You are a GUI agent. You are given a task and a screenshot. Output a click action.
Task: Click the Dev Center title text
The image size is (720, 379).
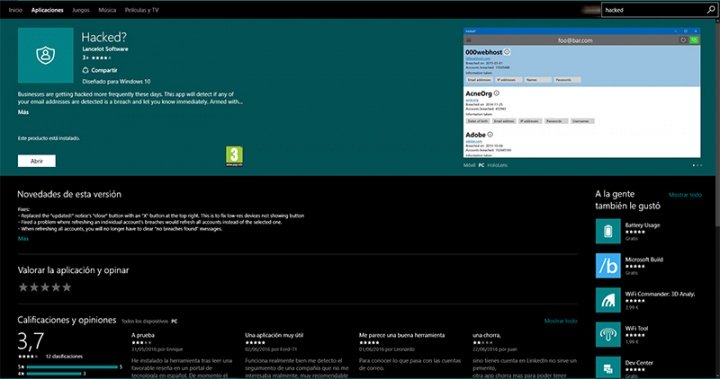pyautogui.click(x=639, y=363)
